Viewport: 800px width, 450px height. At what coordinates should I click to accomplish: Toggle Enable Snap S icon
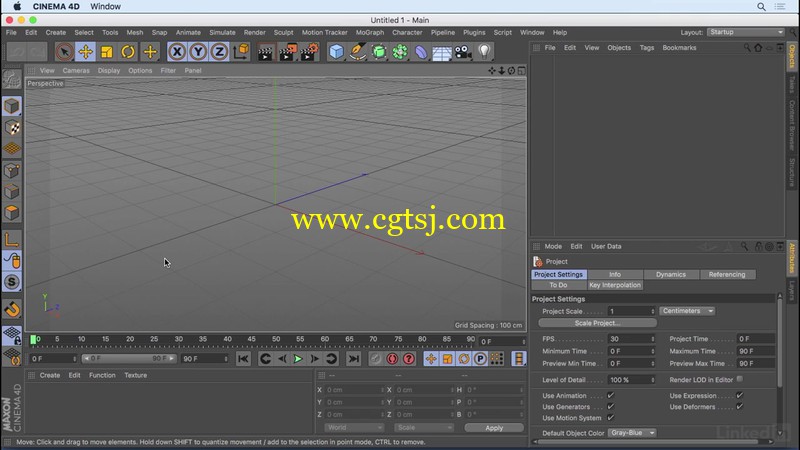(x=12, y=282)
